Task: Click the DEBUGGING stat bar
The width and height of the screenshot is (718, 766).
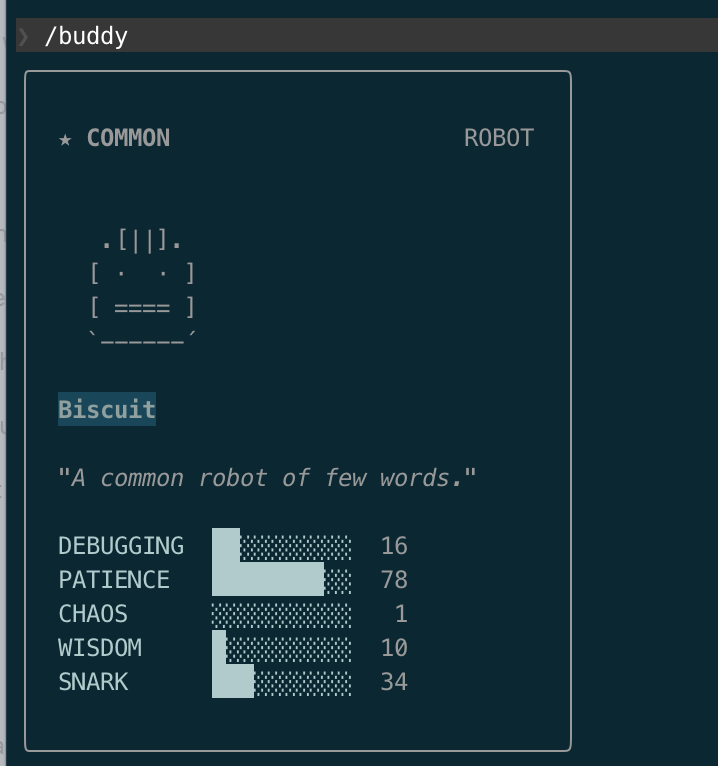Action: coord(281,546)
